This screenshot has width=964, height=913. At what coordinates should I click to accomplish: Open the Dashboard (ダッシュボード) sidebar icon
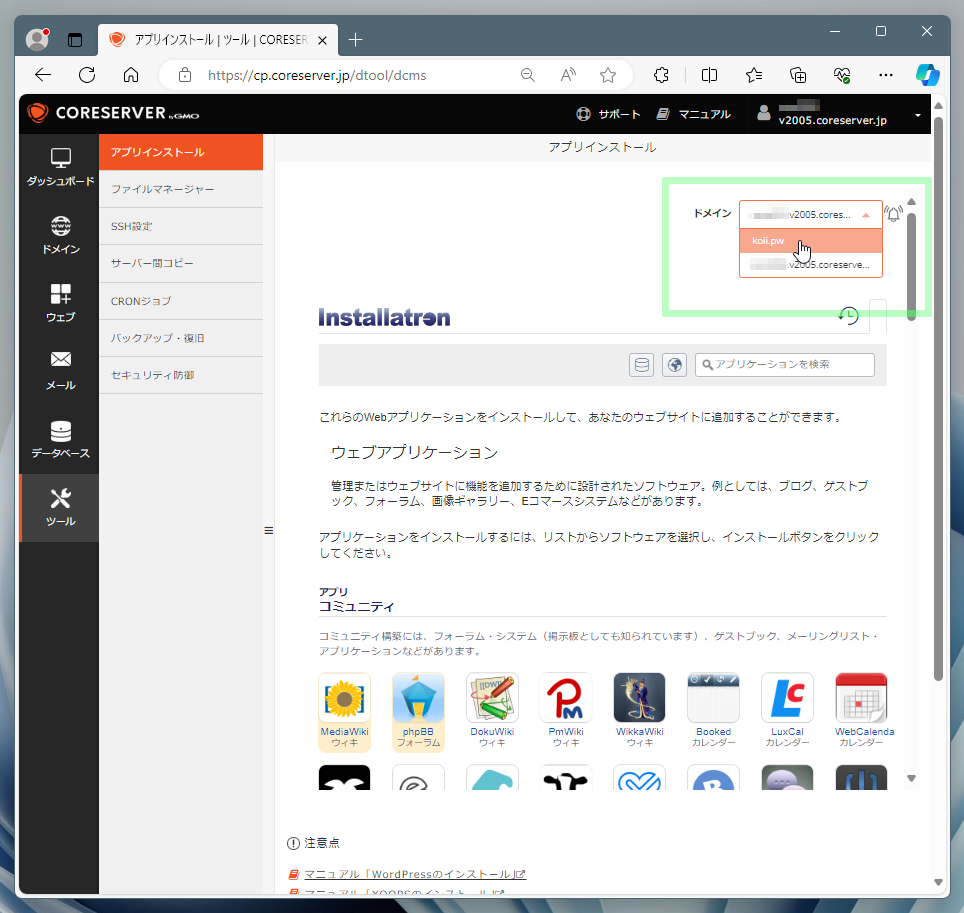60,167
